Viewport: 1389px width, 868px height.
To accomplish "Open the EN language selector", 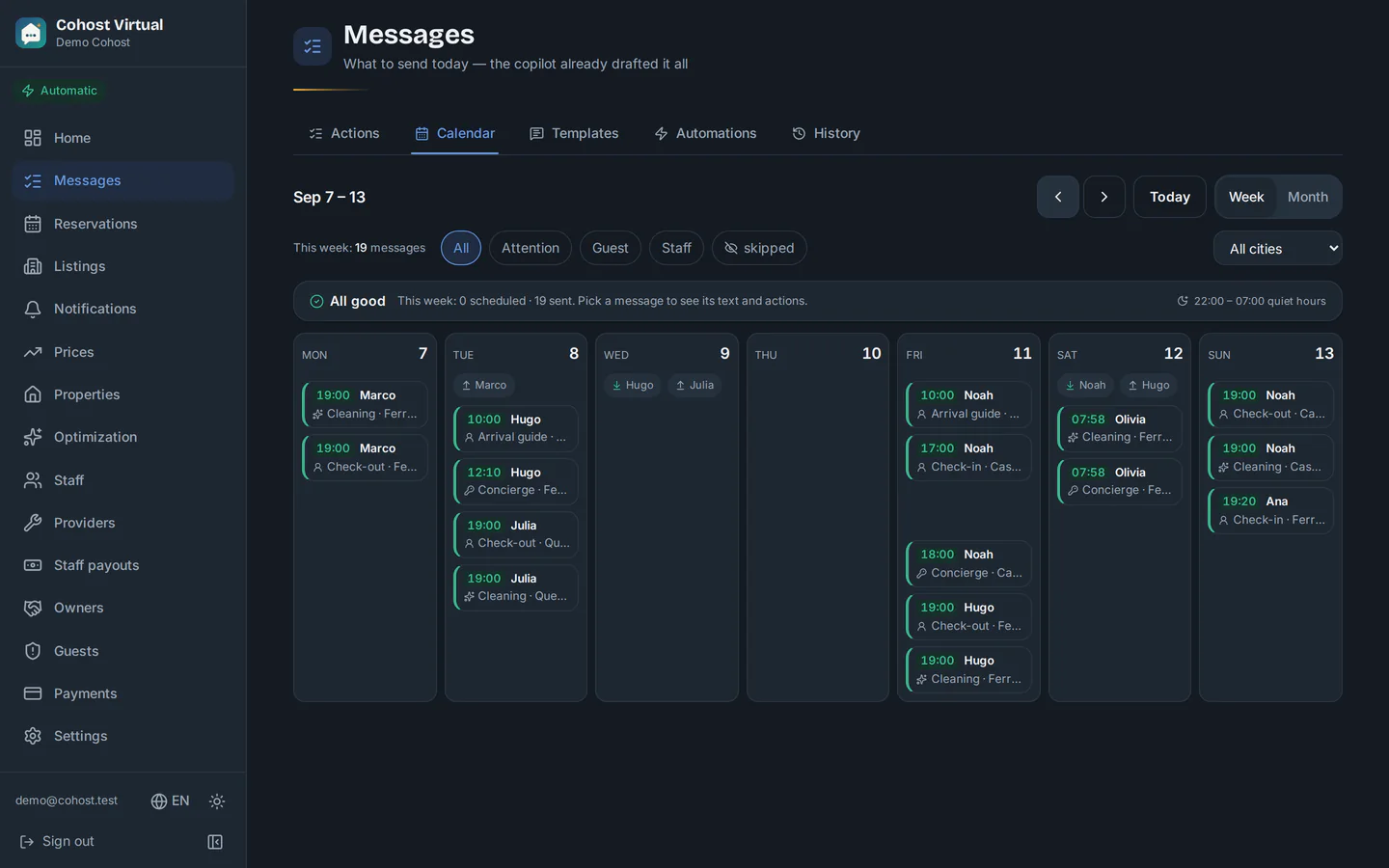I will tap(170, 801).
